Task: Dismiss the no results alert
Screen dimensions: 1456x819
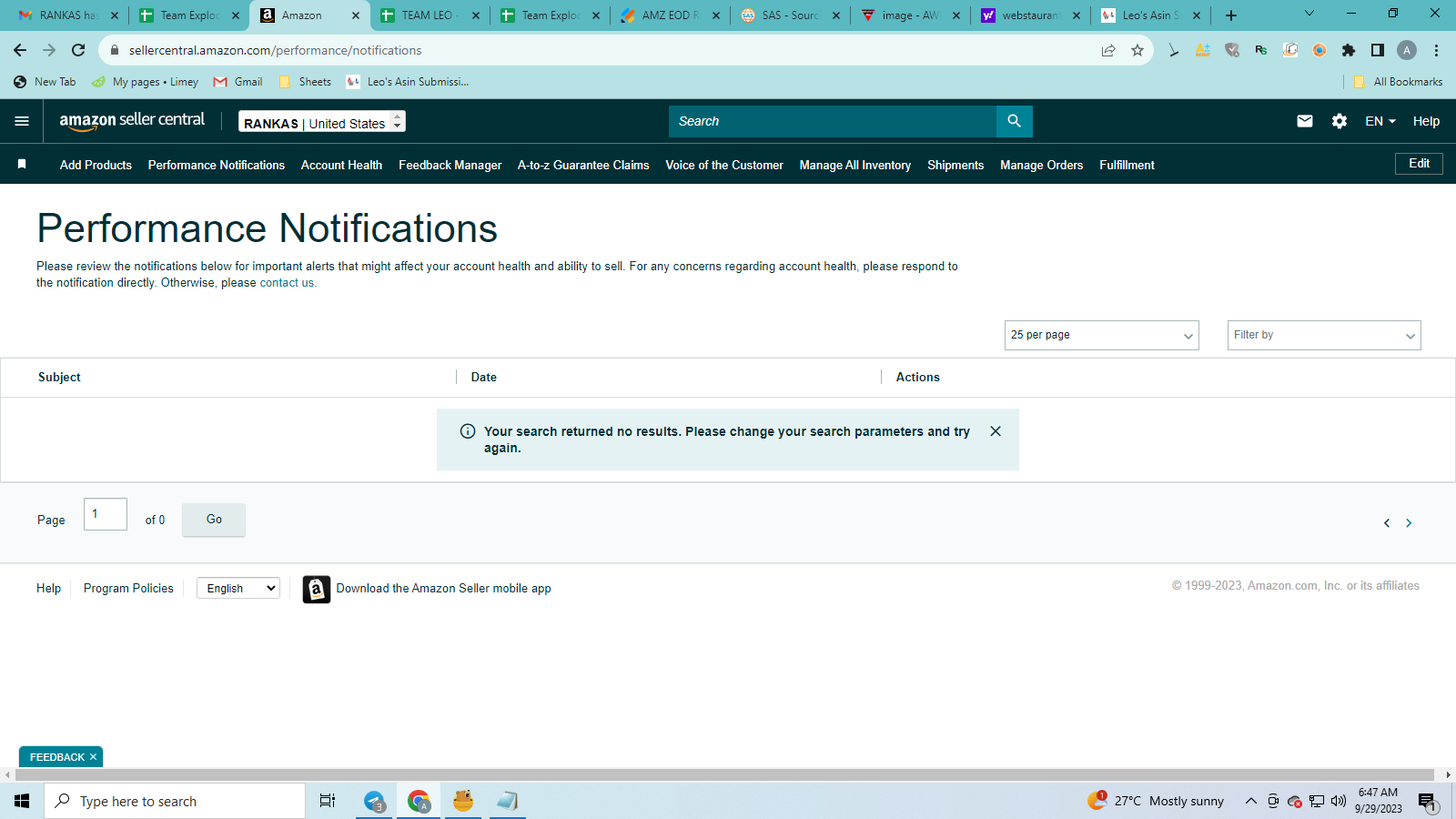Action: pyautogui.click(x=996, y=431)
